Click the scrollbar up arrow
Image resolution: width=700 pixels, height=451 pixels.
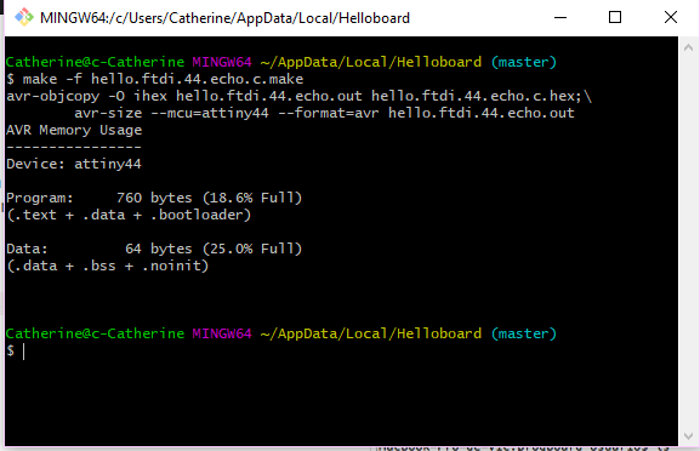pos(688,47)
